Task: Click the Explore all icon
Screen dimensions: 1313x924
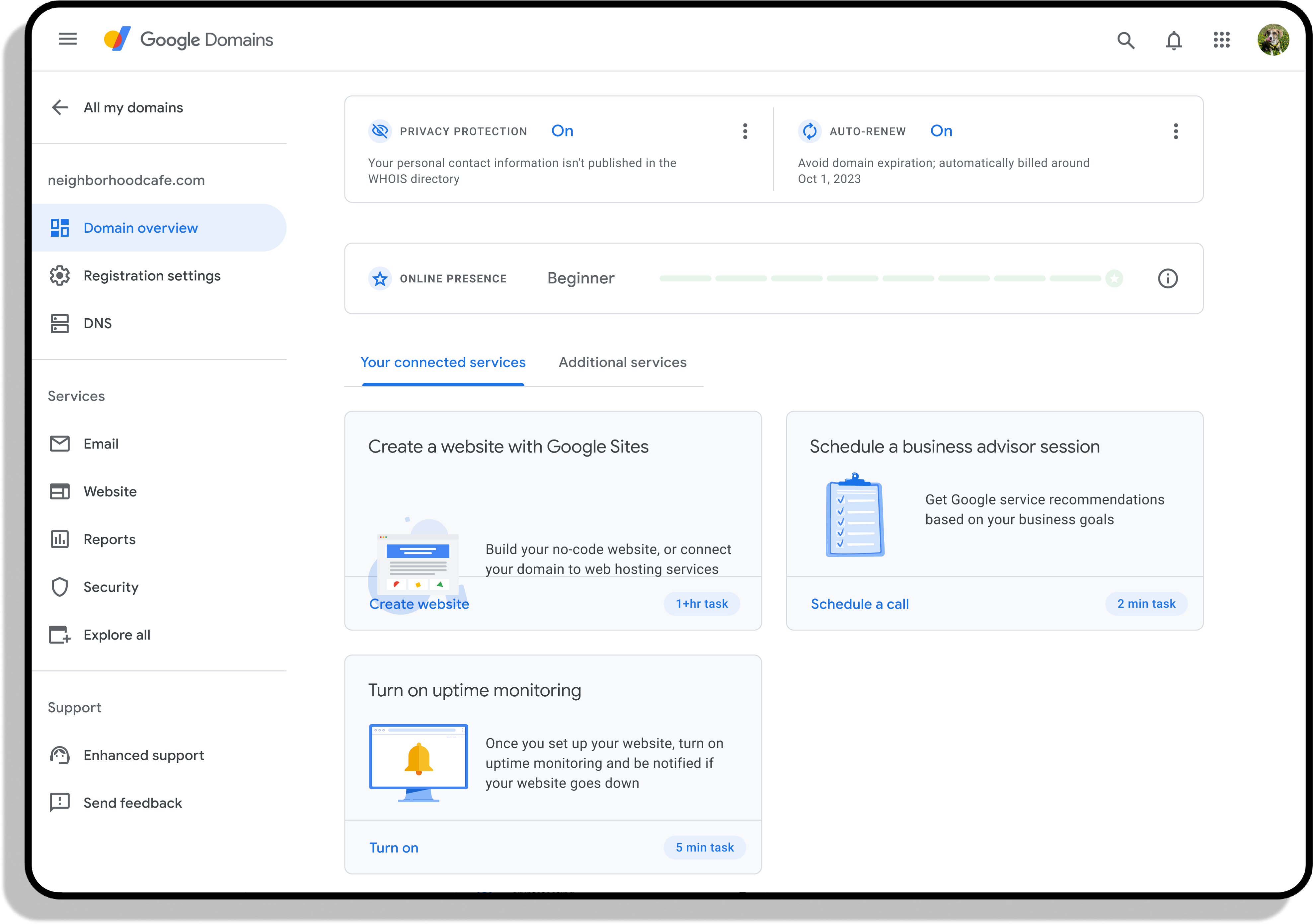Action: coord(59,635)
